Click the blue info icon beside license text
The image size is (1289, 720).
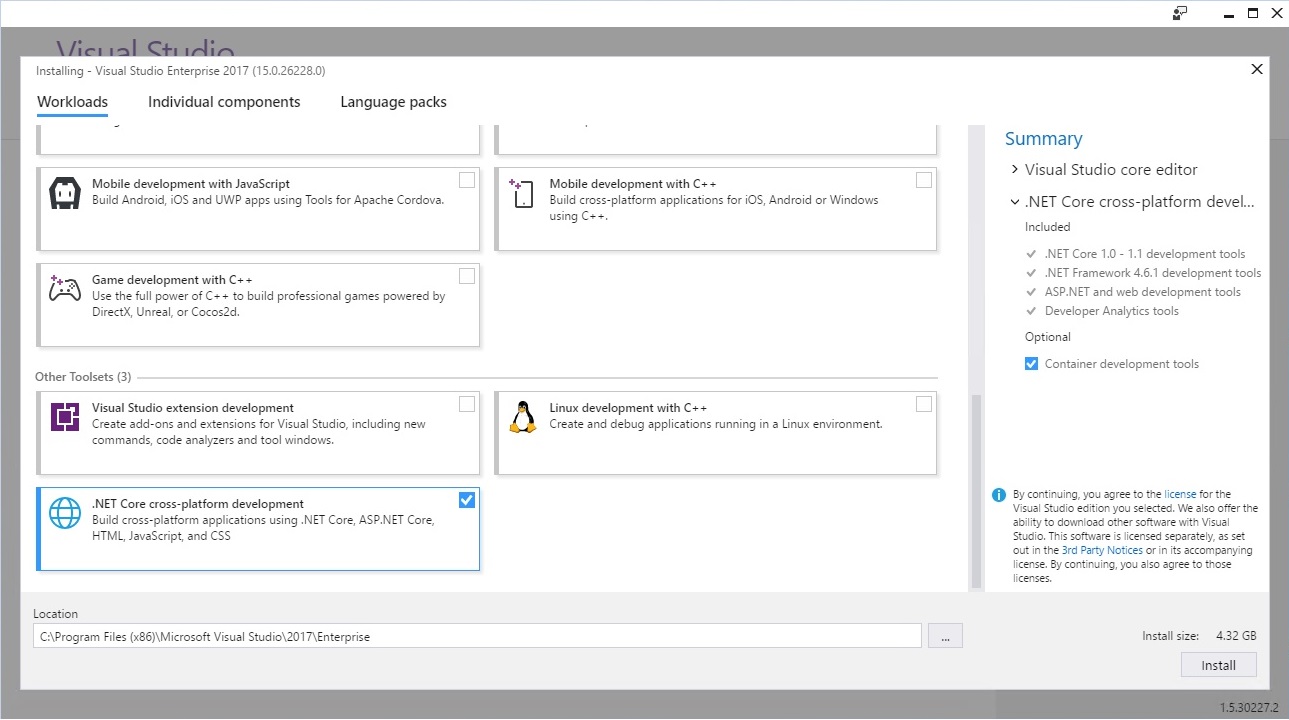(x=998, y=495)
